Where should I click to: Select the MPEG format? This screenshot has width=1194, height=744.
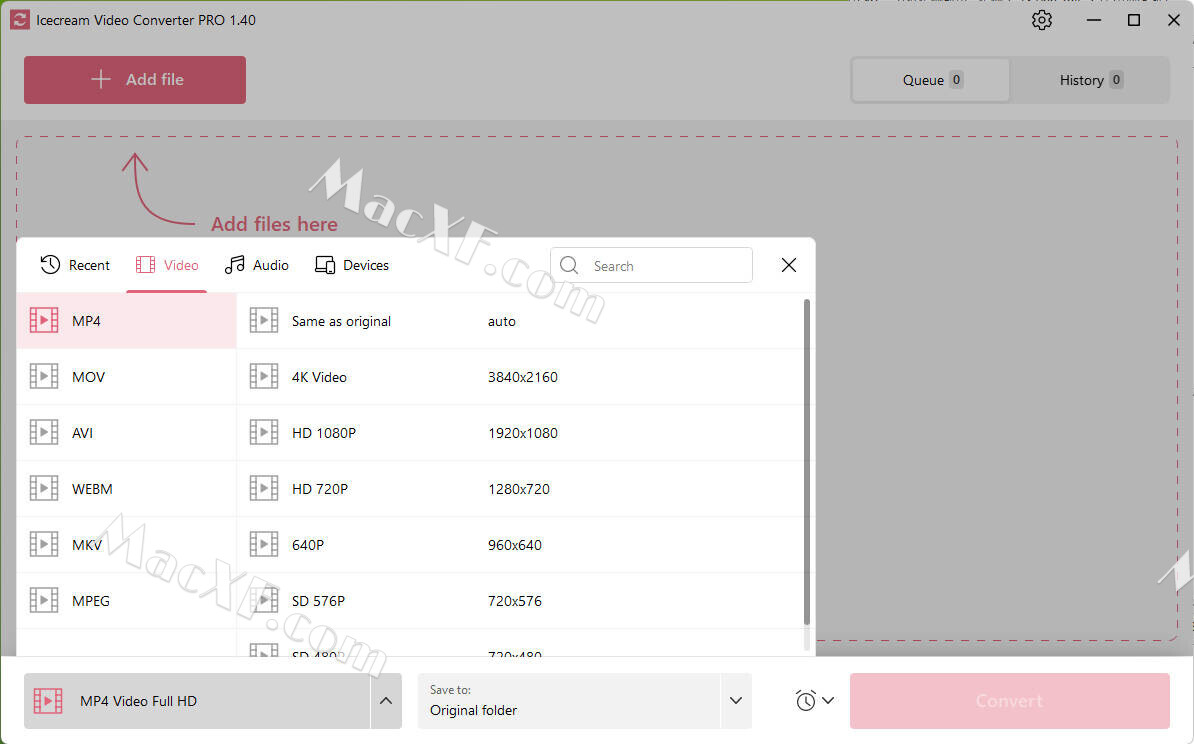[x=126, y=600]
